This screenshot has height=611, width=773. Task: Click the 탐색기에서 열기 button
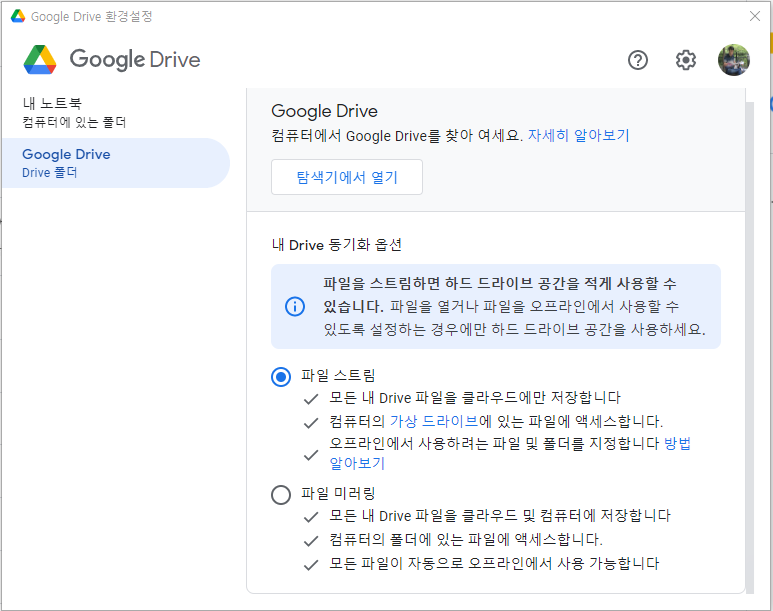347,177
